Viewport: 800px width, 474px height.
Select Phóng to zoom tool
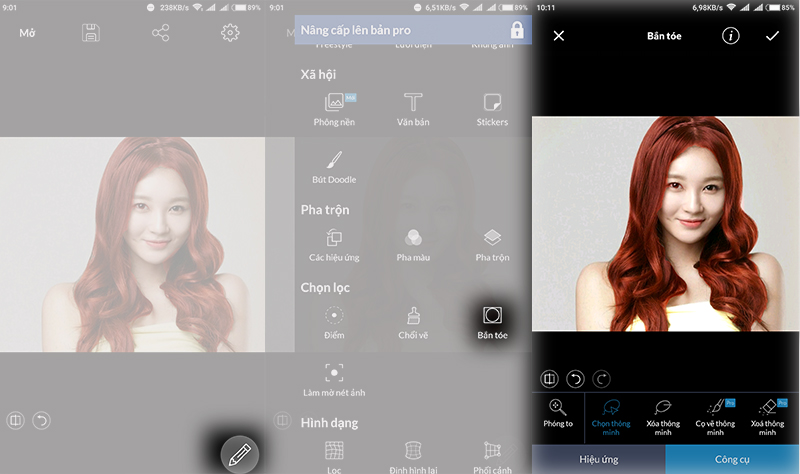pos(558,414)
